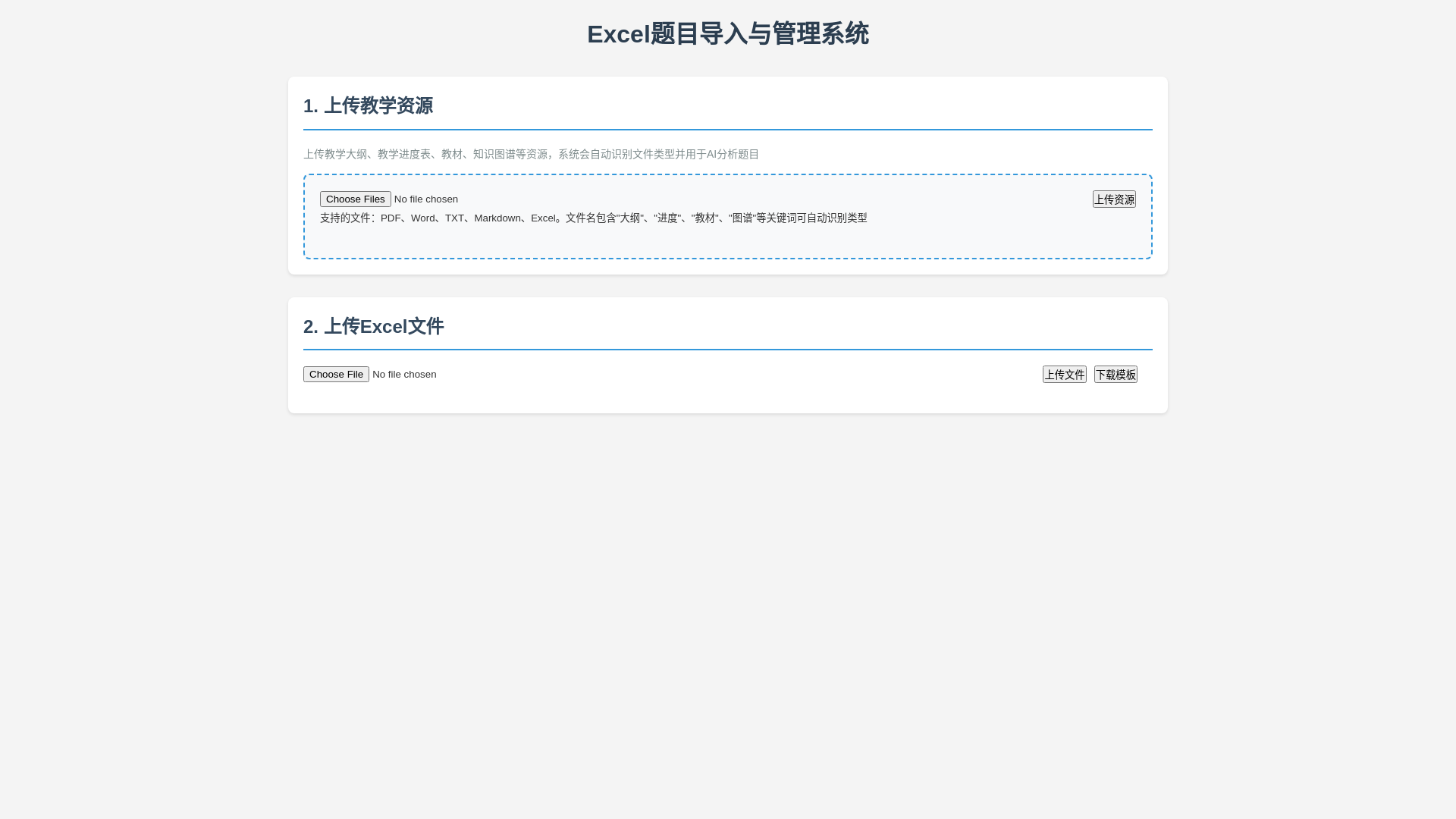Screen dimensions: 1456x819
Task: Click the supported file types hint 支持的文件
Action: tap(593, 218)
